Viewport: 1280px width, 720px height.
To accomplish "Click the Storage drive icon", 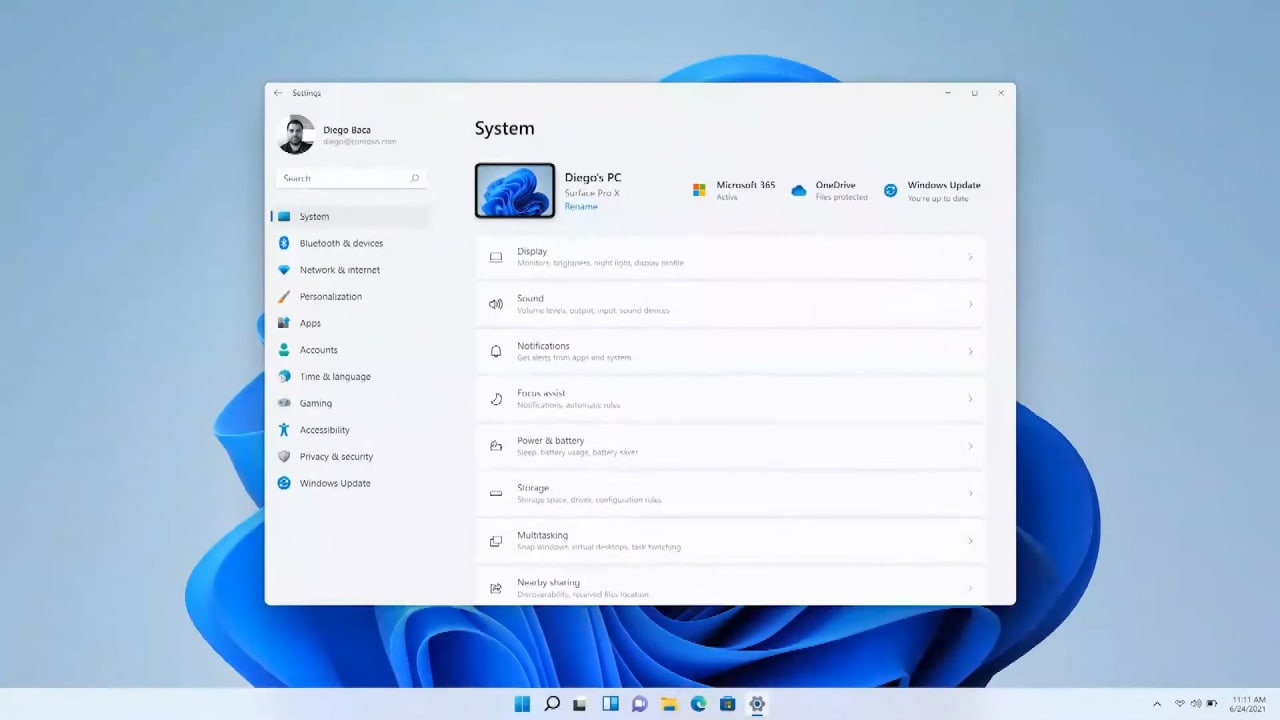I will pyautogui.click(x=496, y=493).
